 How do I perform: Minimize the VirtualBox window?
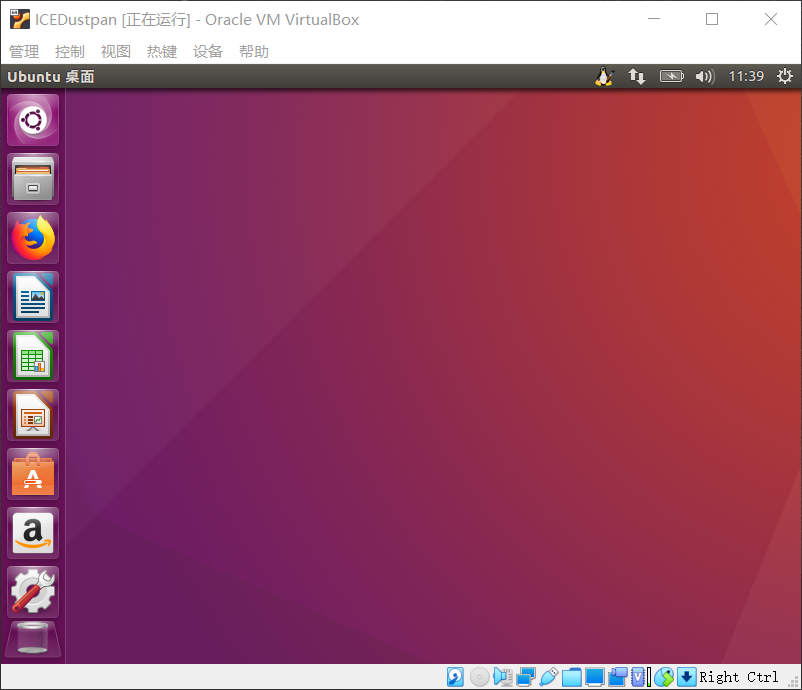pyautogui.click(x=654, y=19)
